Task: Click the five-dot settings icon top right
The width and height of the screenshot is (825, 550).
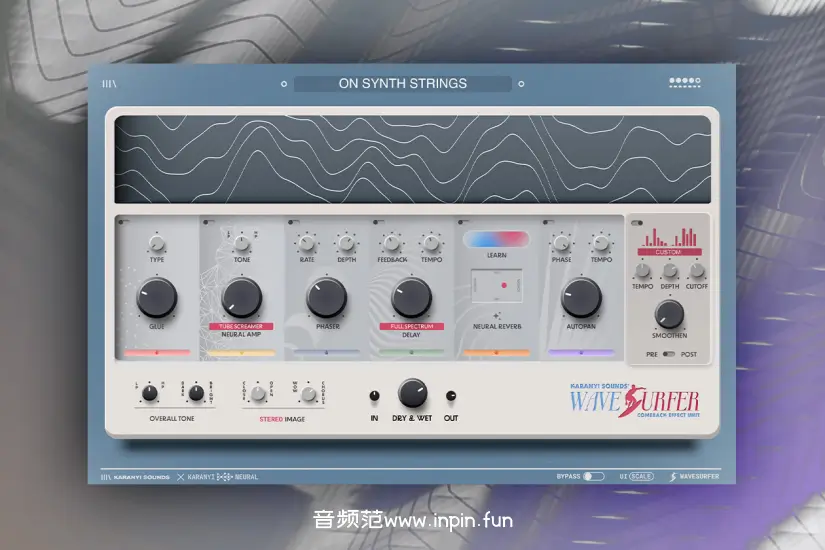Action: [x=685, y=82]
